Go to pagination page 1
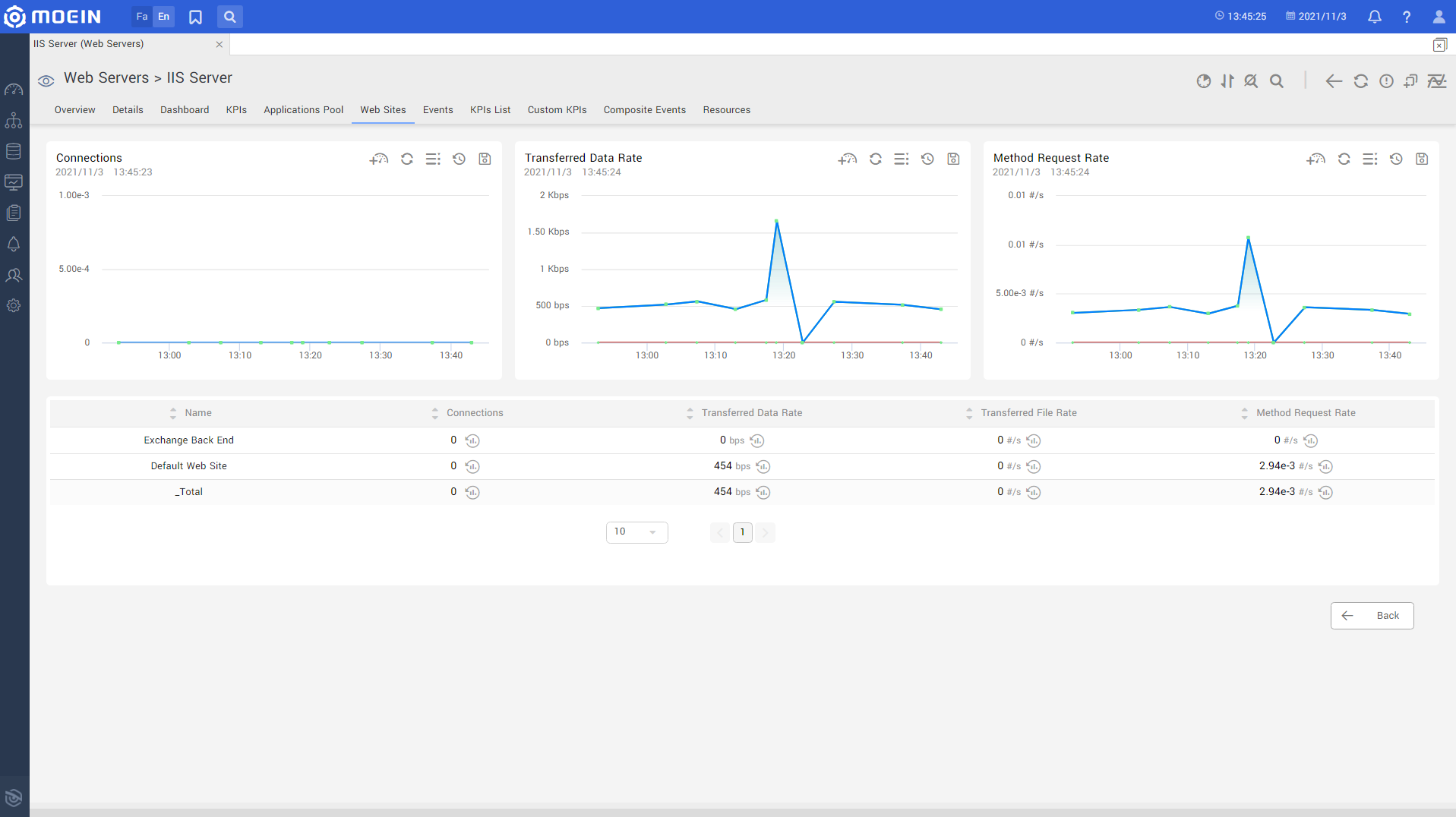 (742, 532)
